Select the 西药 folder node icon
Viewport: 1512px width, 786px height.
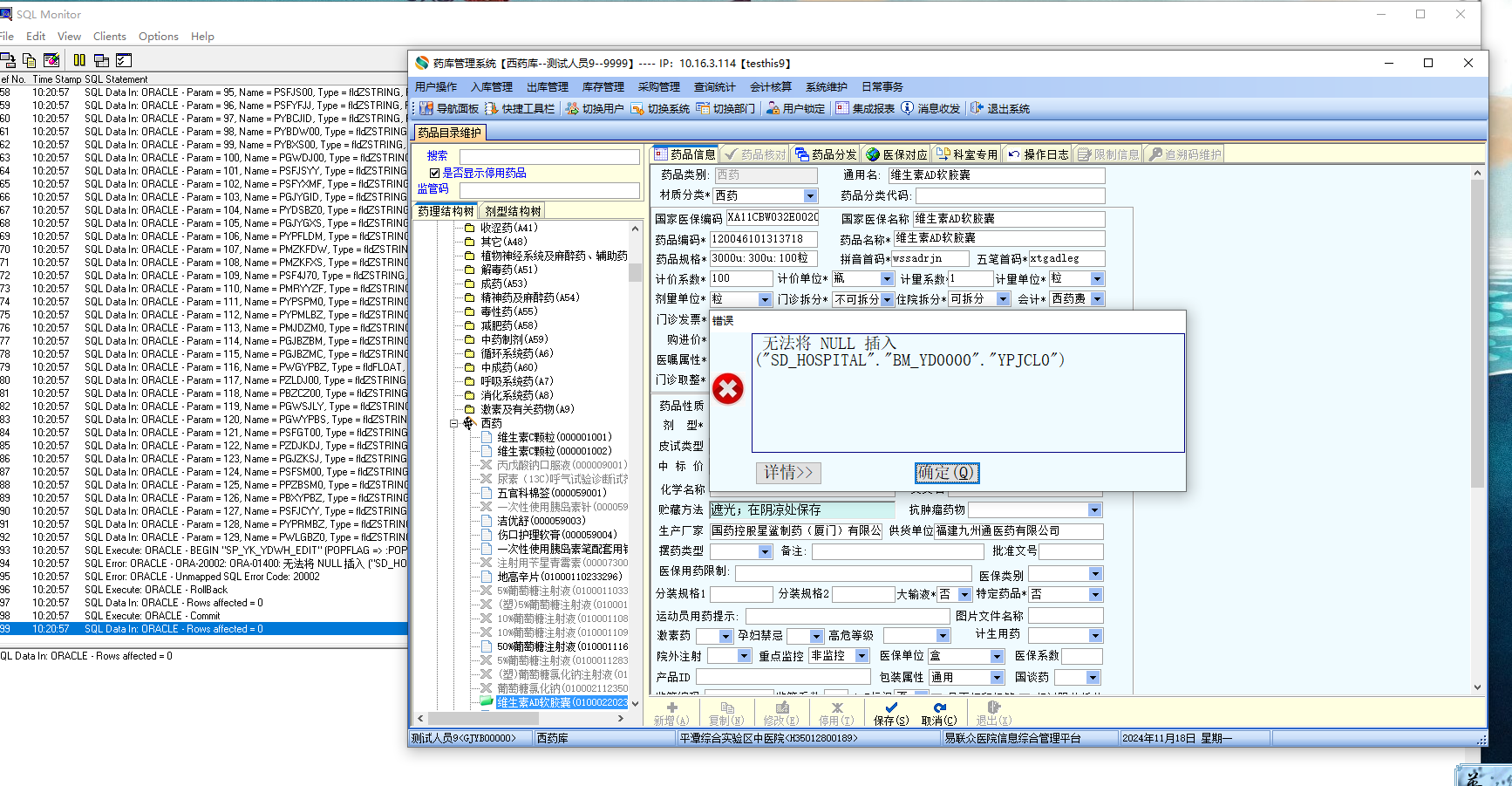click(469, 423)
